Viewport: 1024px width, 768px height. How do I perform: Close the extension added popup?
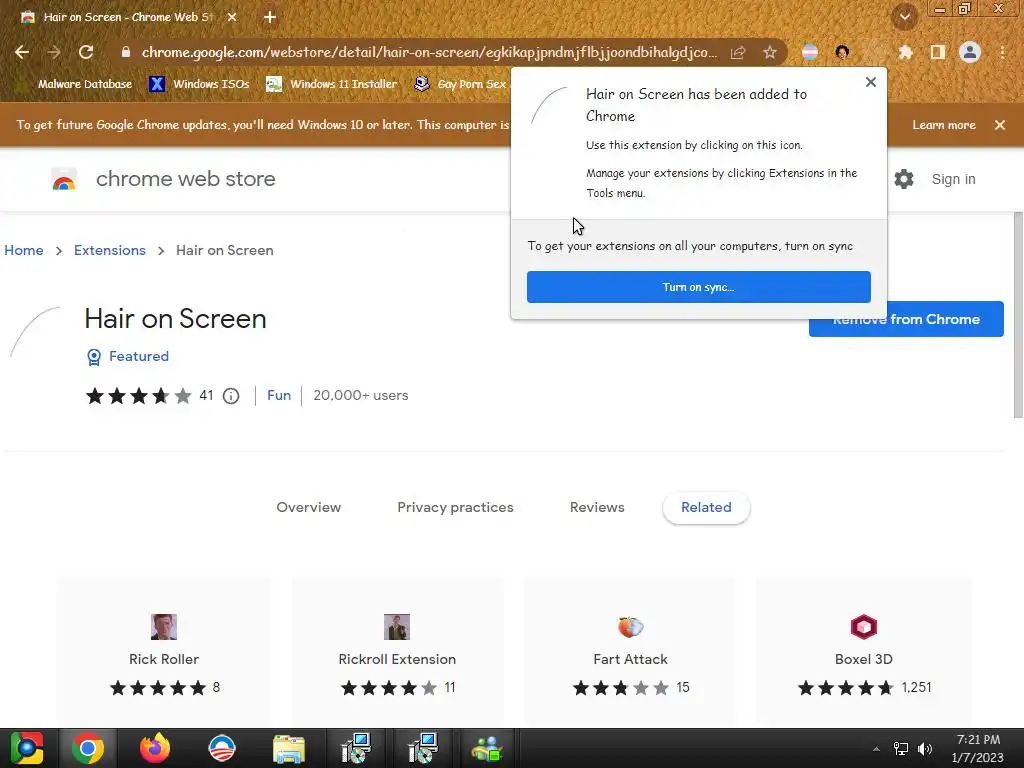pyautogui.click(x=871, y=82)
